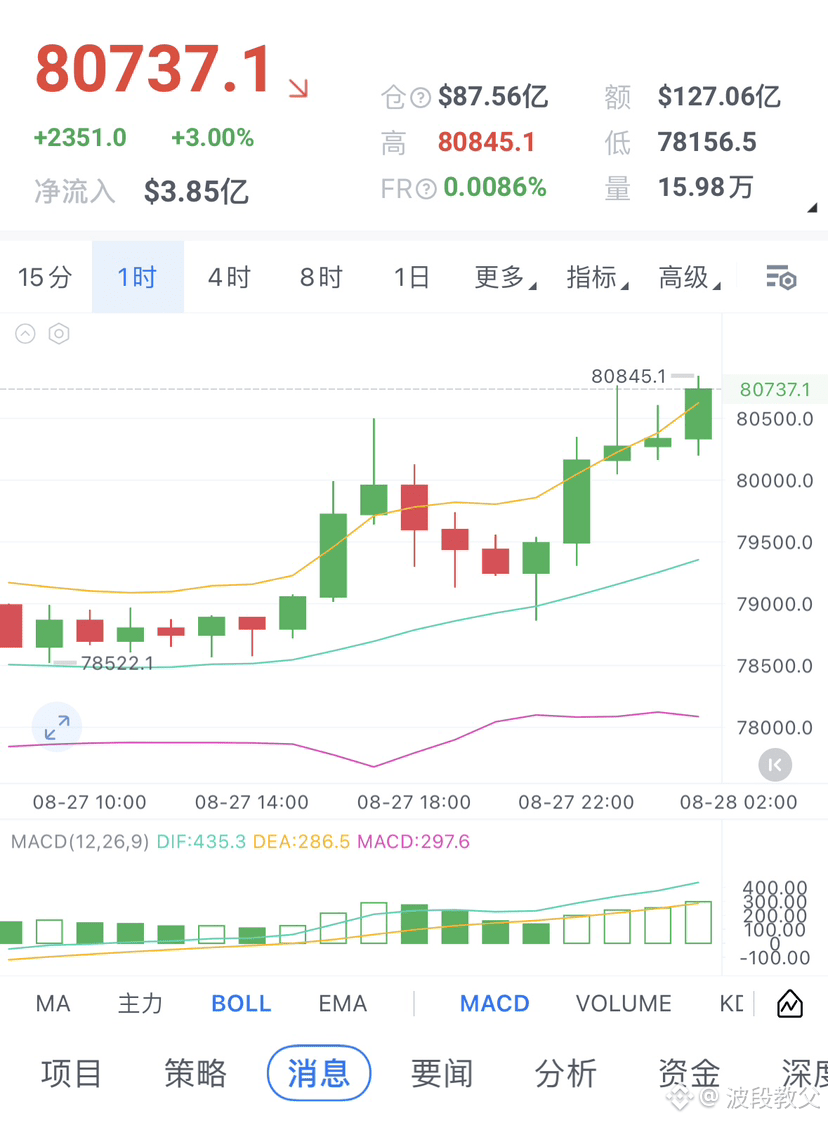Tap the current price 80737.1
Screen dimensions: 828x1123
coord(153,69)
